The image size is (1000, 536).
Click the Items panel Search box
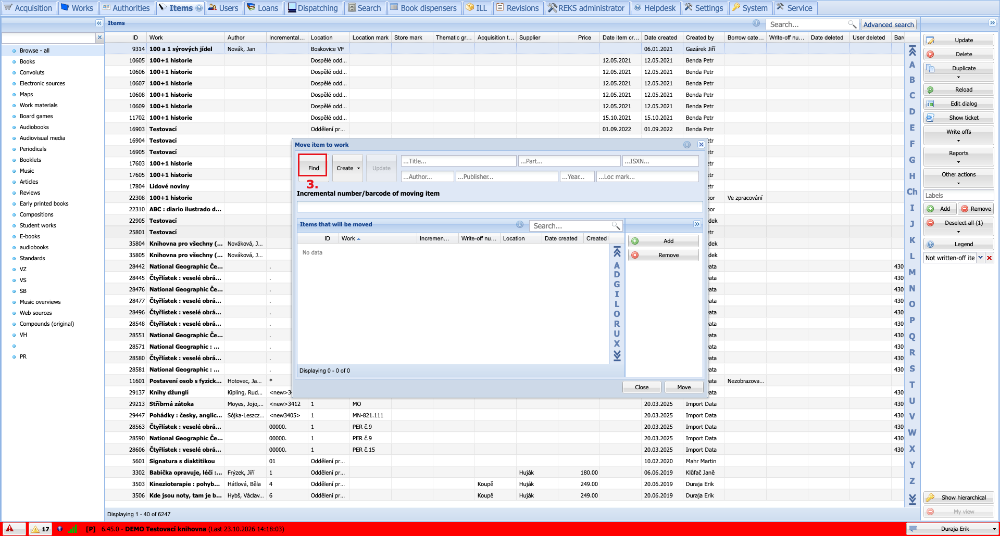(x=807, y=24)
